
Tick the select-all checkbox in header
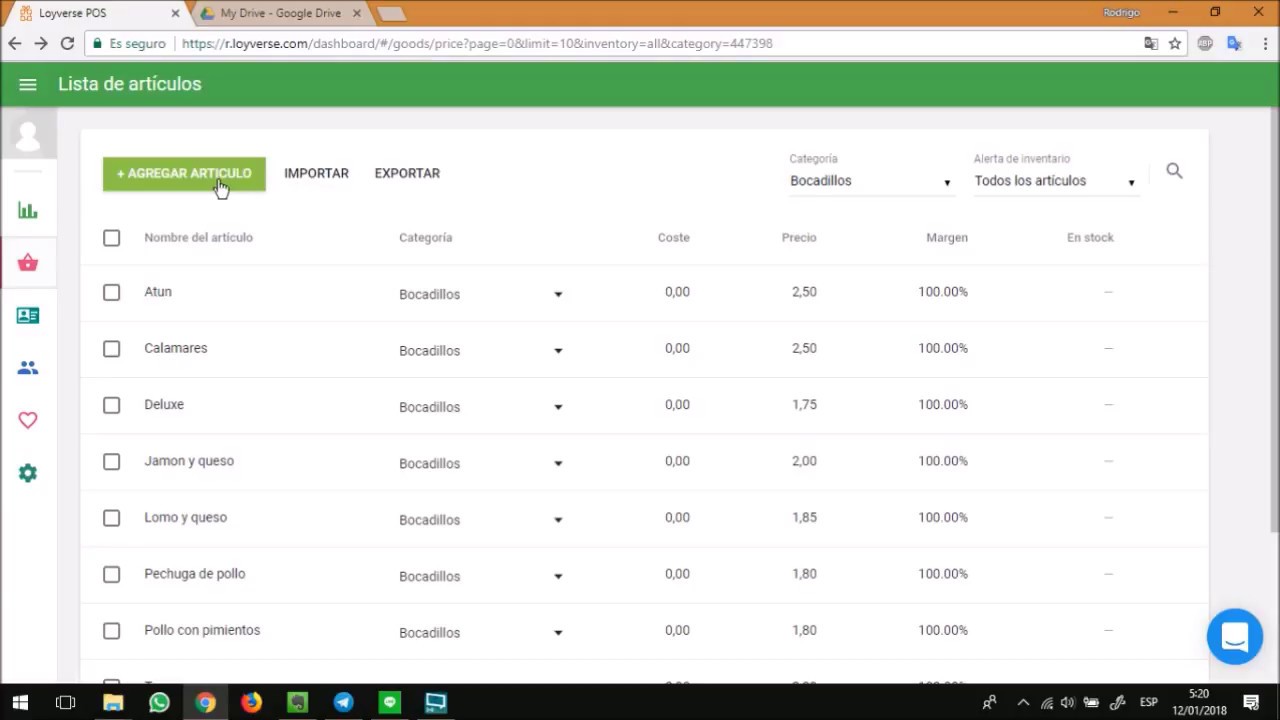pyautogui.click(x=111, y=238)
